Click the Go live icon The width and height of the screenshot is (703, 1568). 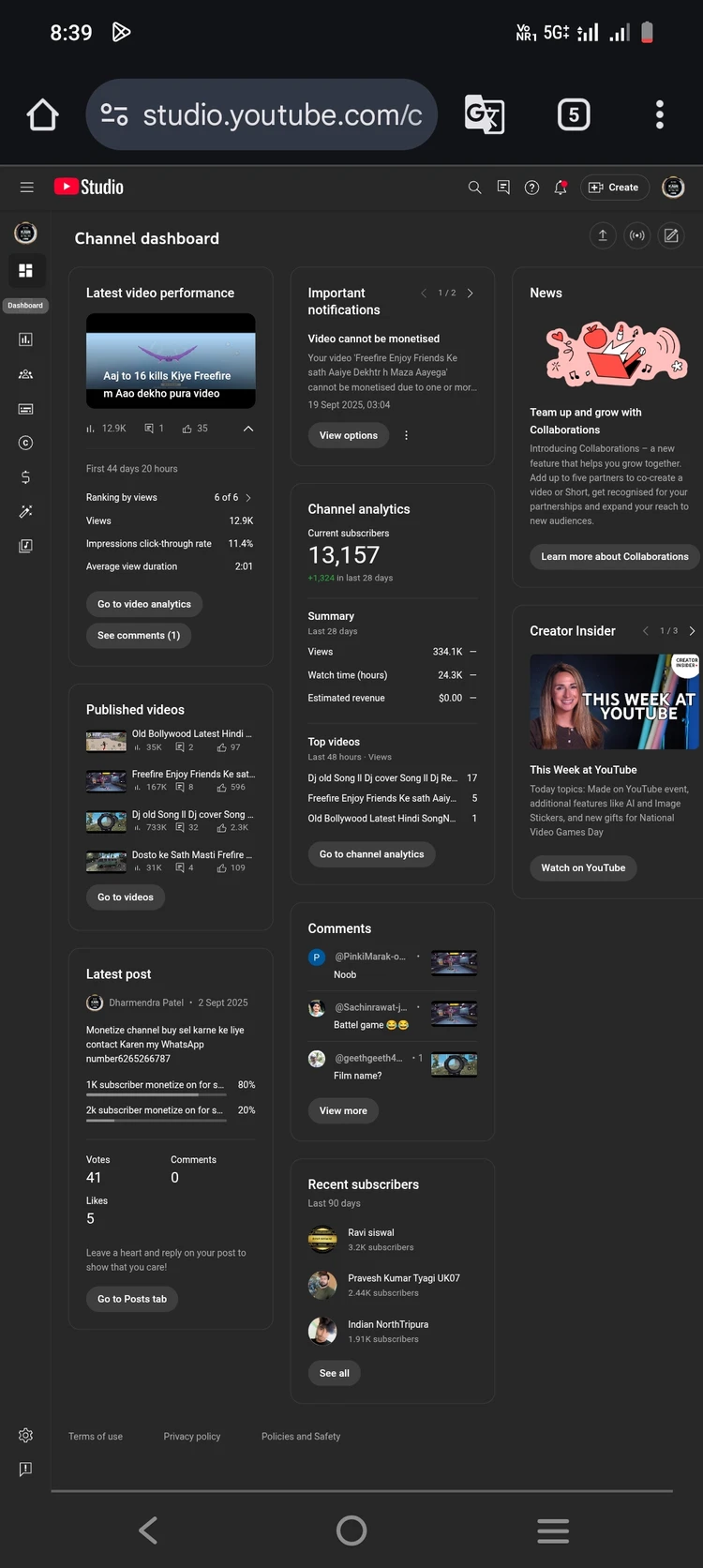pos(637,235)
